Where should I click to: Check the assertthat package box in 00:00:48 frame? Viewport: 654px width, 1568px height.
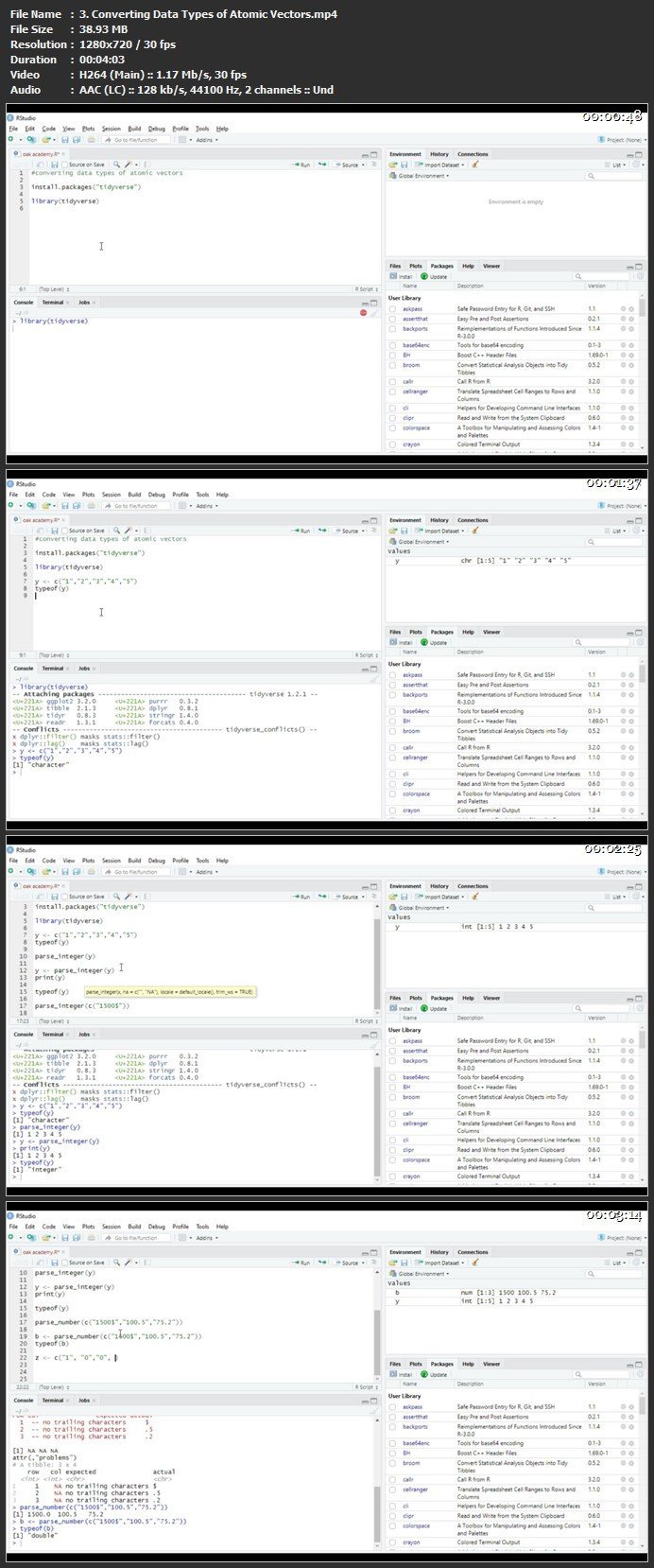click(x=393, y=319)
